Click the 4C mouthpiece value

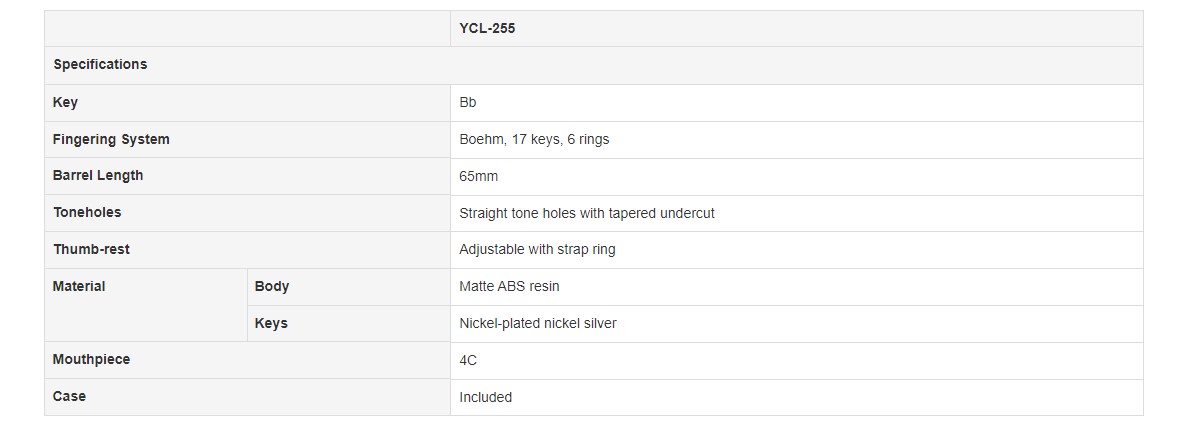click(x=468, y=360)
